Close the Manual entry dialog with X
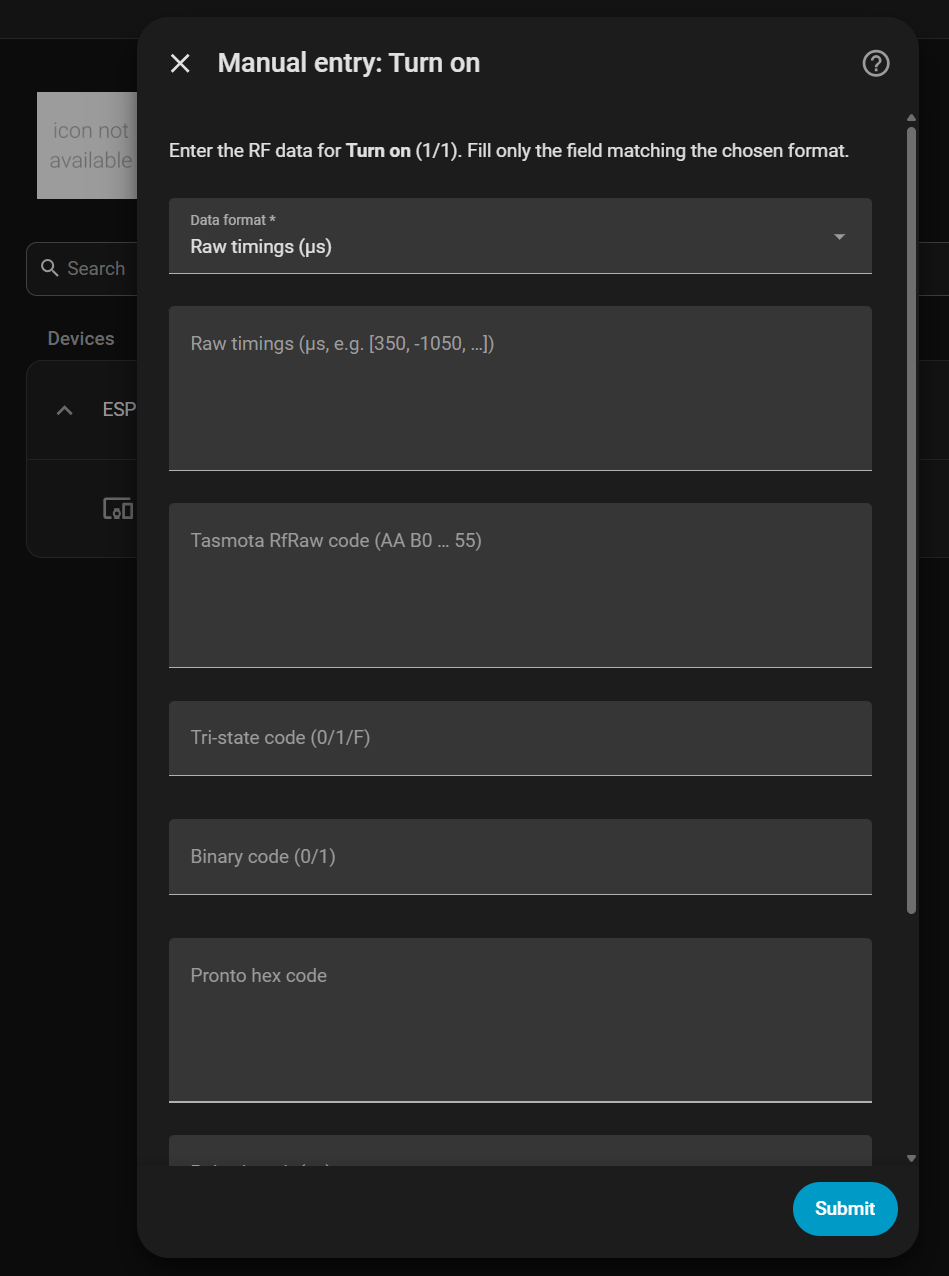 180,64
